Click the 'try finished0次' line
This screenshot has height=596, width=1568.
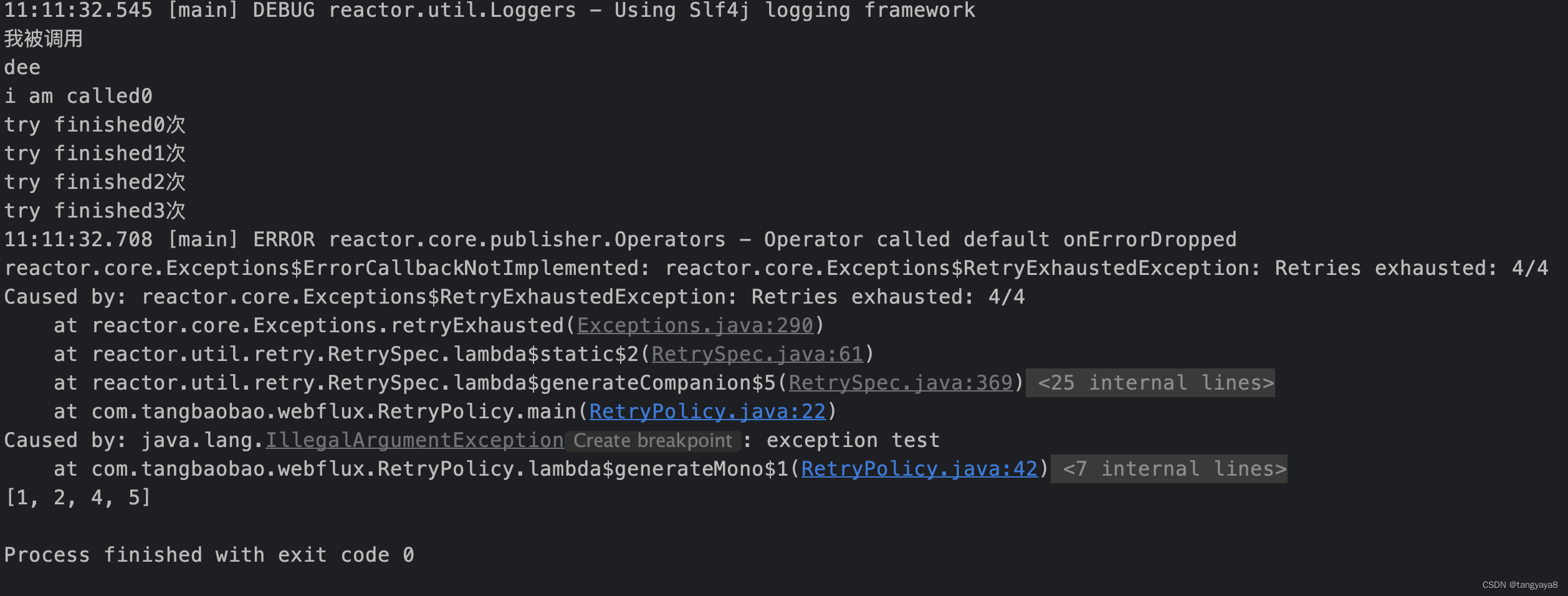95,125
